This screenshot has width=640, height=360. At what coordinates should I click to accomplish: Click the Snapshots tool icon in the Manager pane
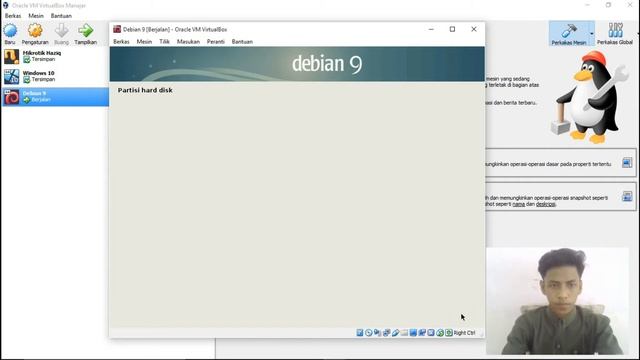click(627, 196)
